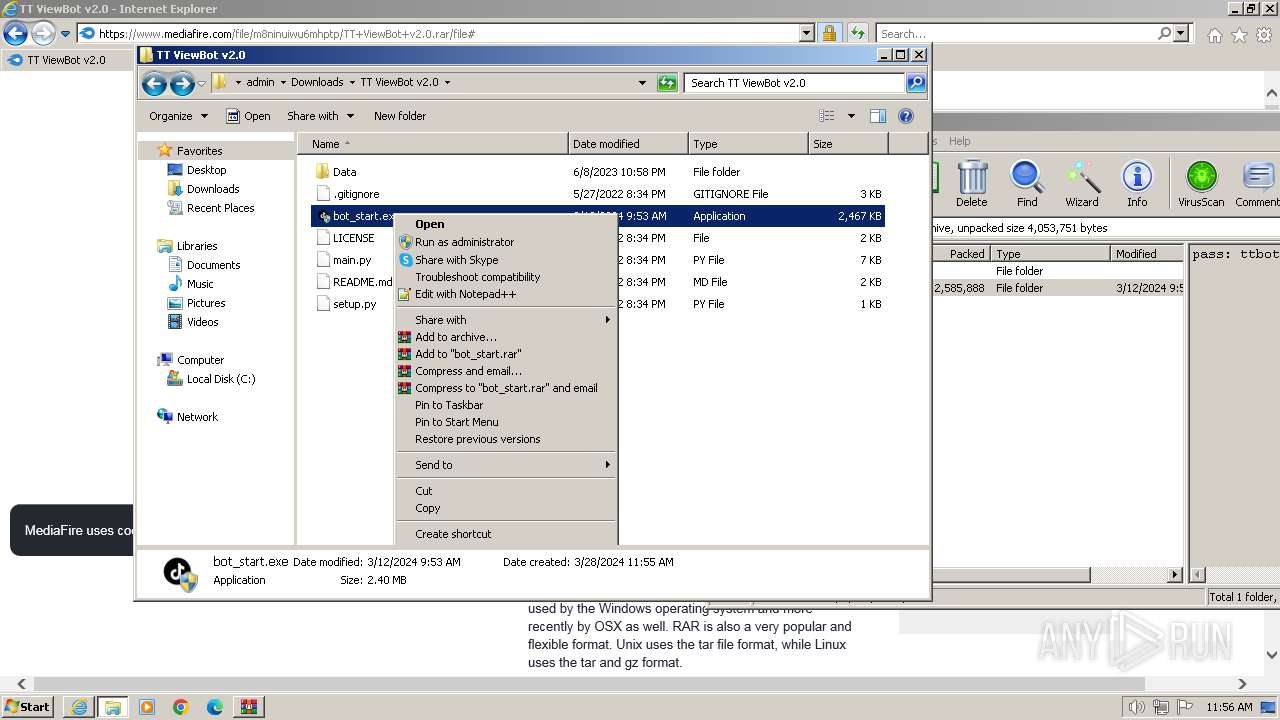Click the New folder button

click(399, 116)
